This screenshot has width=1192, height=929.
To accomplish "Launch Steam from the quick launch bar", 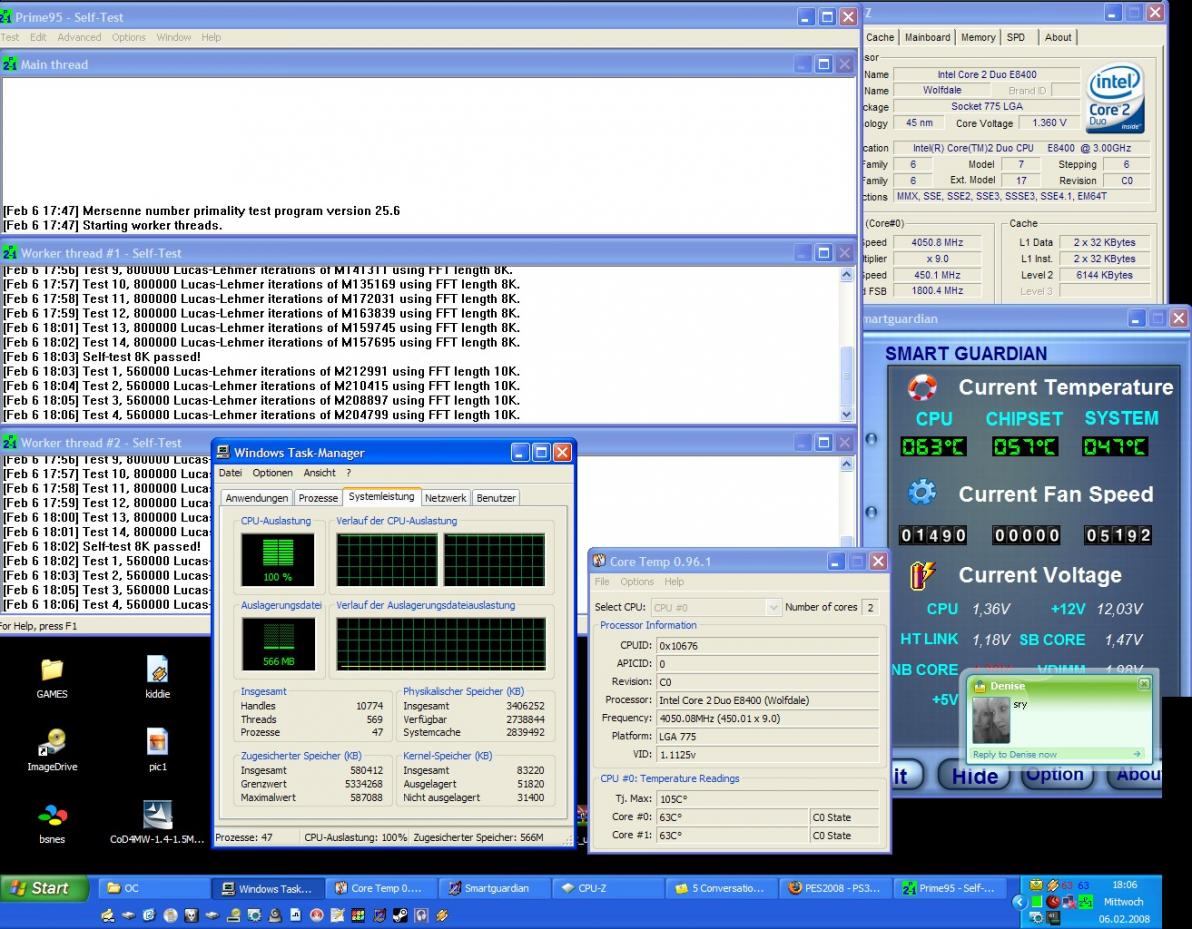I will point(398,914).
